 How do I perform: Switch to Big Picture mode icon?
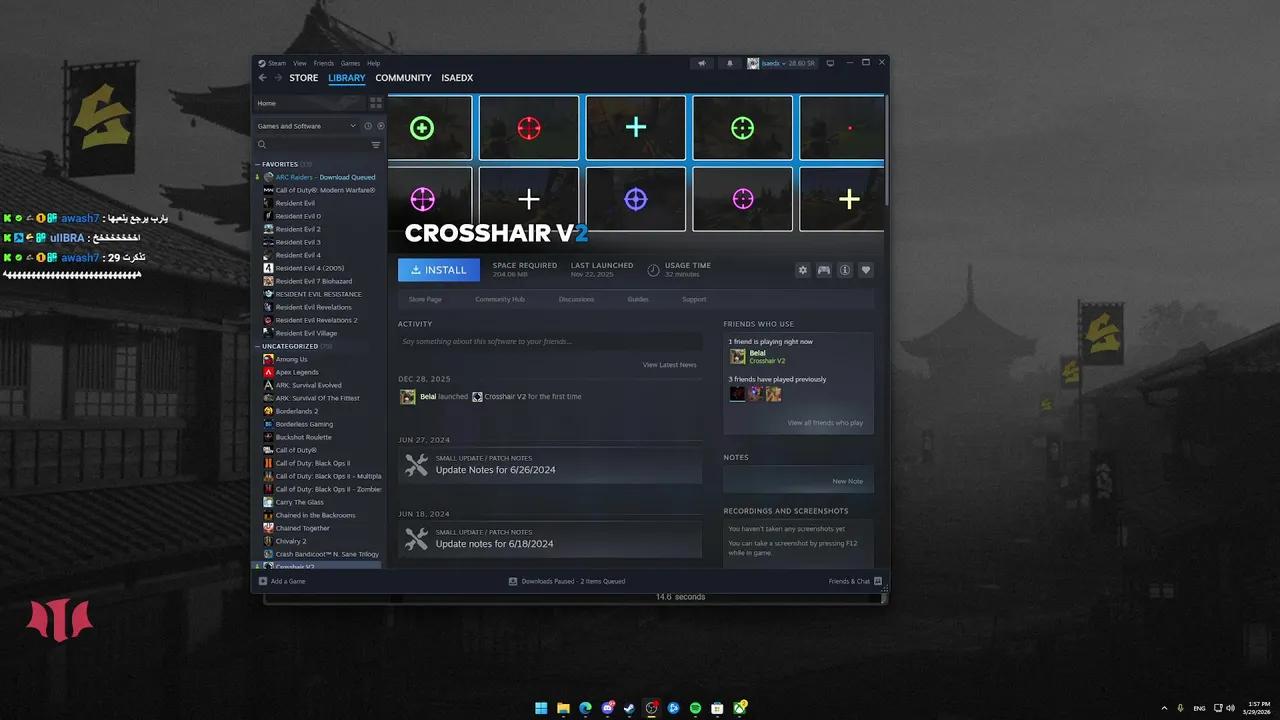830,63
